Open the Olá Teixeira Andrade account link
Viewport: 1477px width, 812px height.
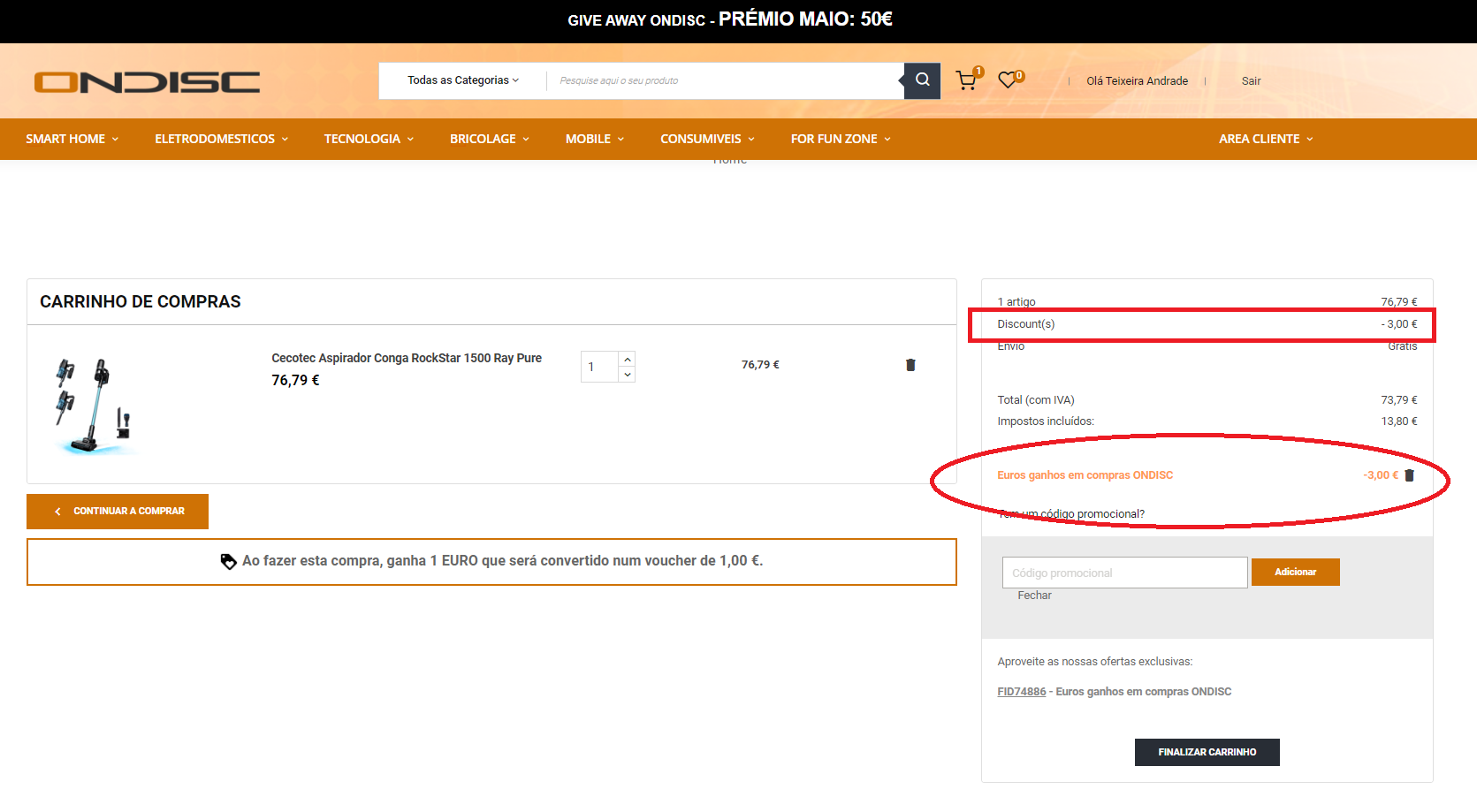[x=1137, y=80]
